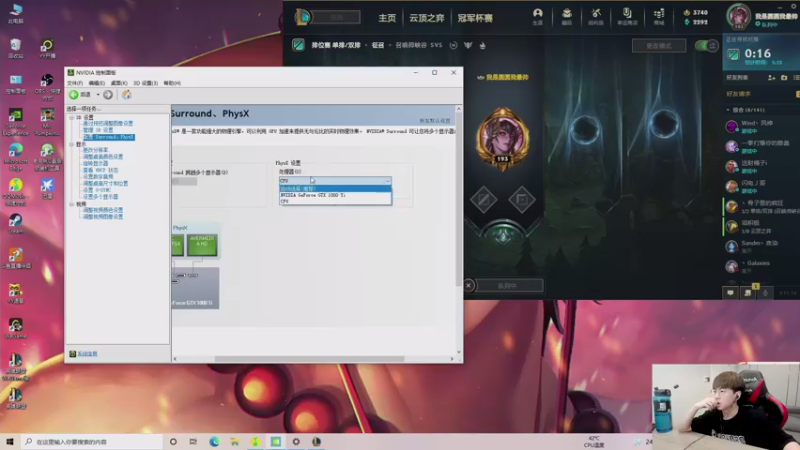Open the 文件(F) menu in NVIDIA Control Panel

click(75, 83)
